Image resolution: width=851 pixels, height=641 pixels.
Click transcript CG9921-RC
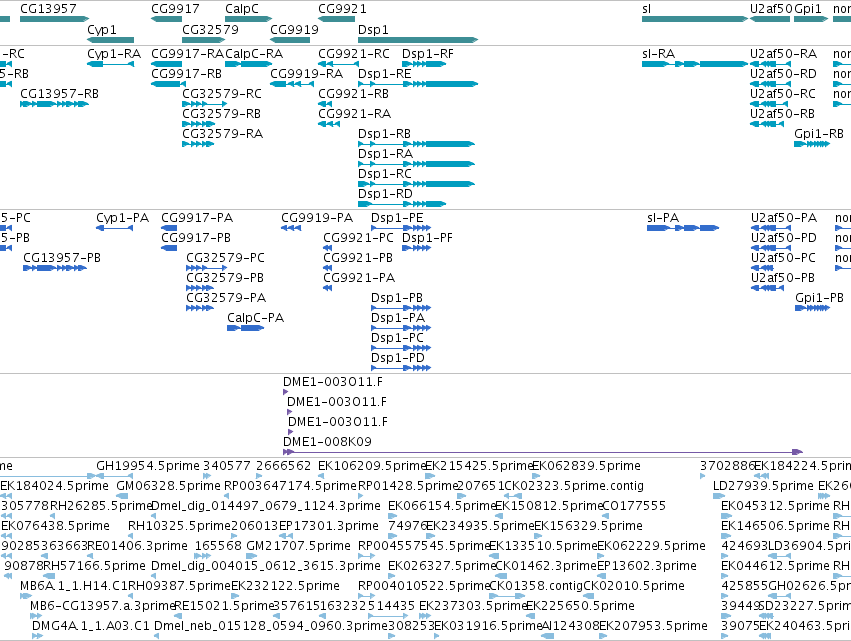pos(339,64)
